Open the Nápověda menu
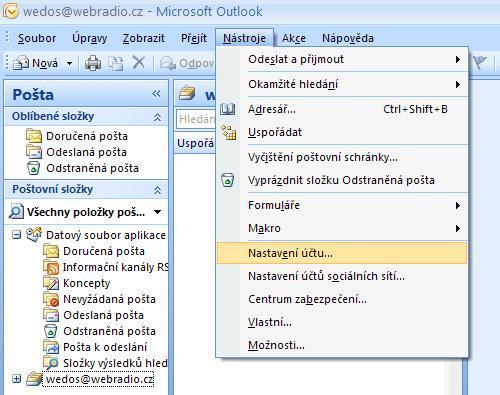Screen dimensions: 500x395 tap(347, 38)
